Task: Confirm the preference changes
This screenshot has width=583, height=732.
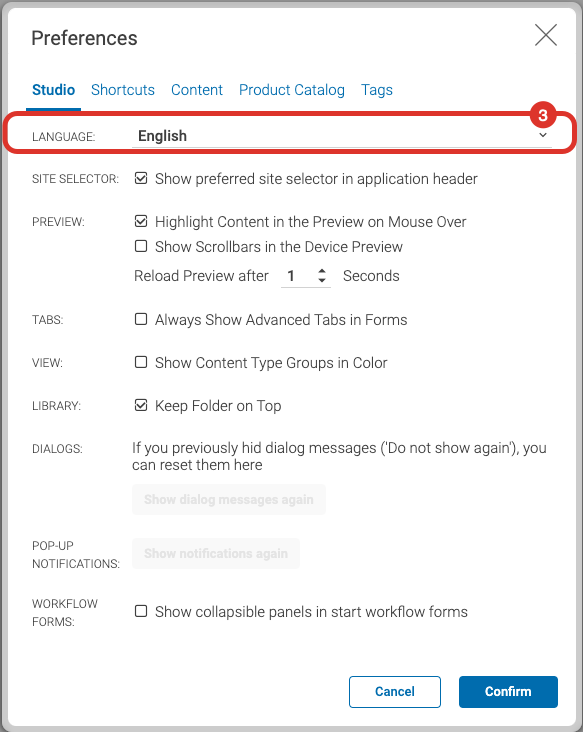Action: pyautogui.click(x=508, y=691)
